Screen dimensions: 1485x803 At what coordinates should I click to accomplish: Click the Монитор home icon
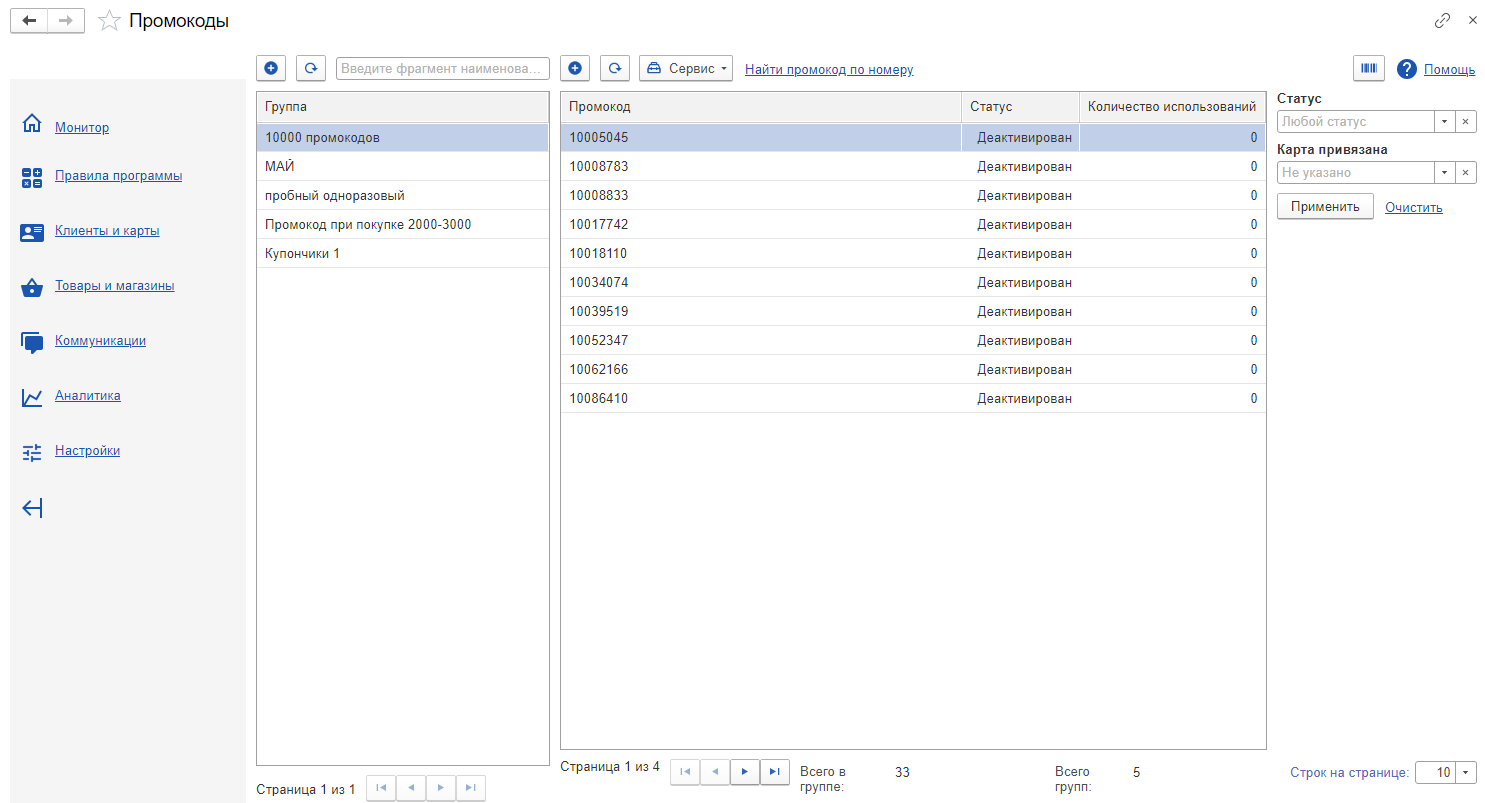pos(32,124)
